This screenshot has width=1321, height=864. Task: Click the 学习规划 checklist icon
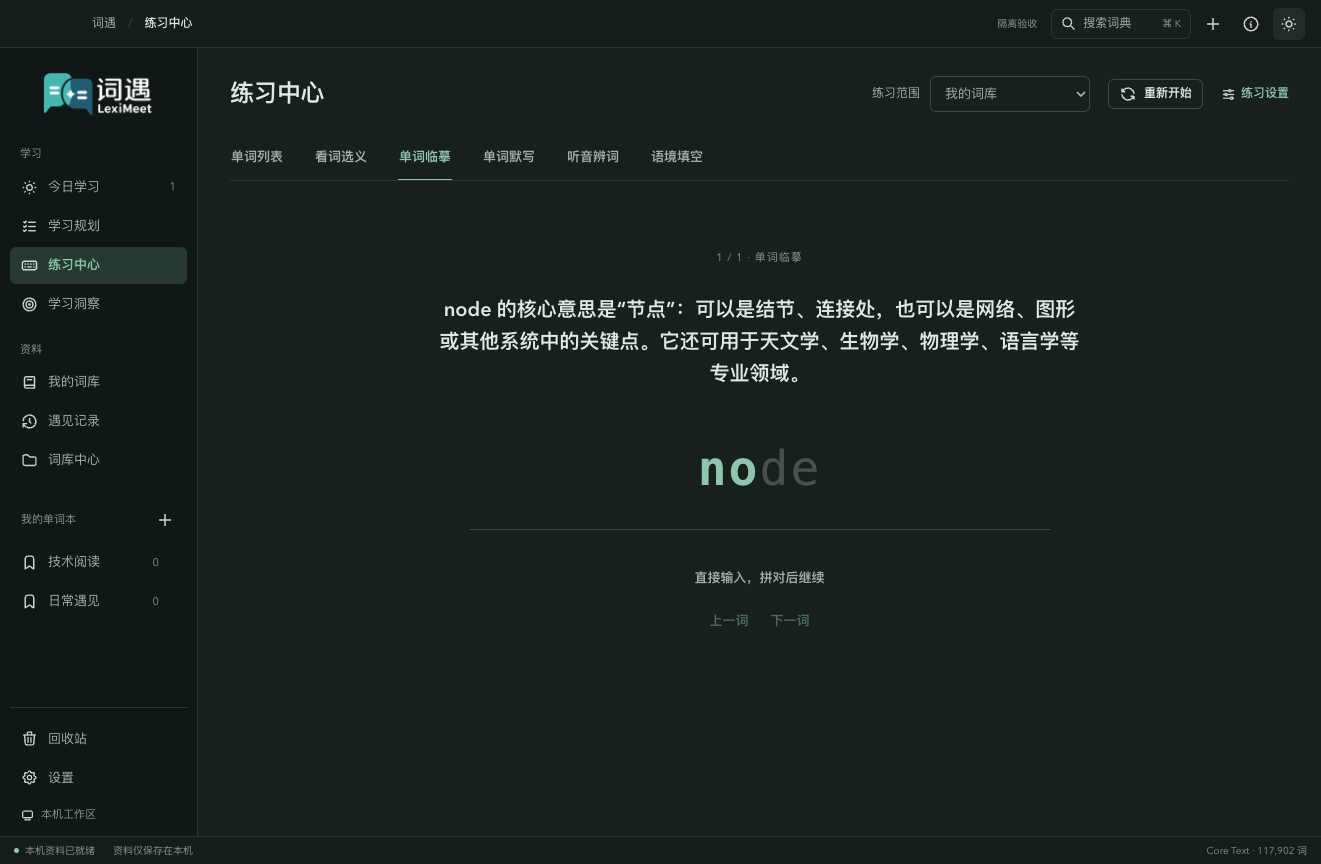(x=30, y=226)
